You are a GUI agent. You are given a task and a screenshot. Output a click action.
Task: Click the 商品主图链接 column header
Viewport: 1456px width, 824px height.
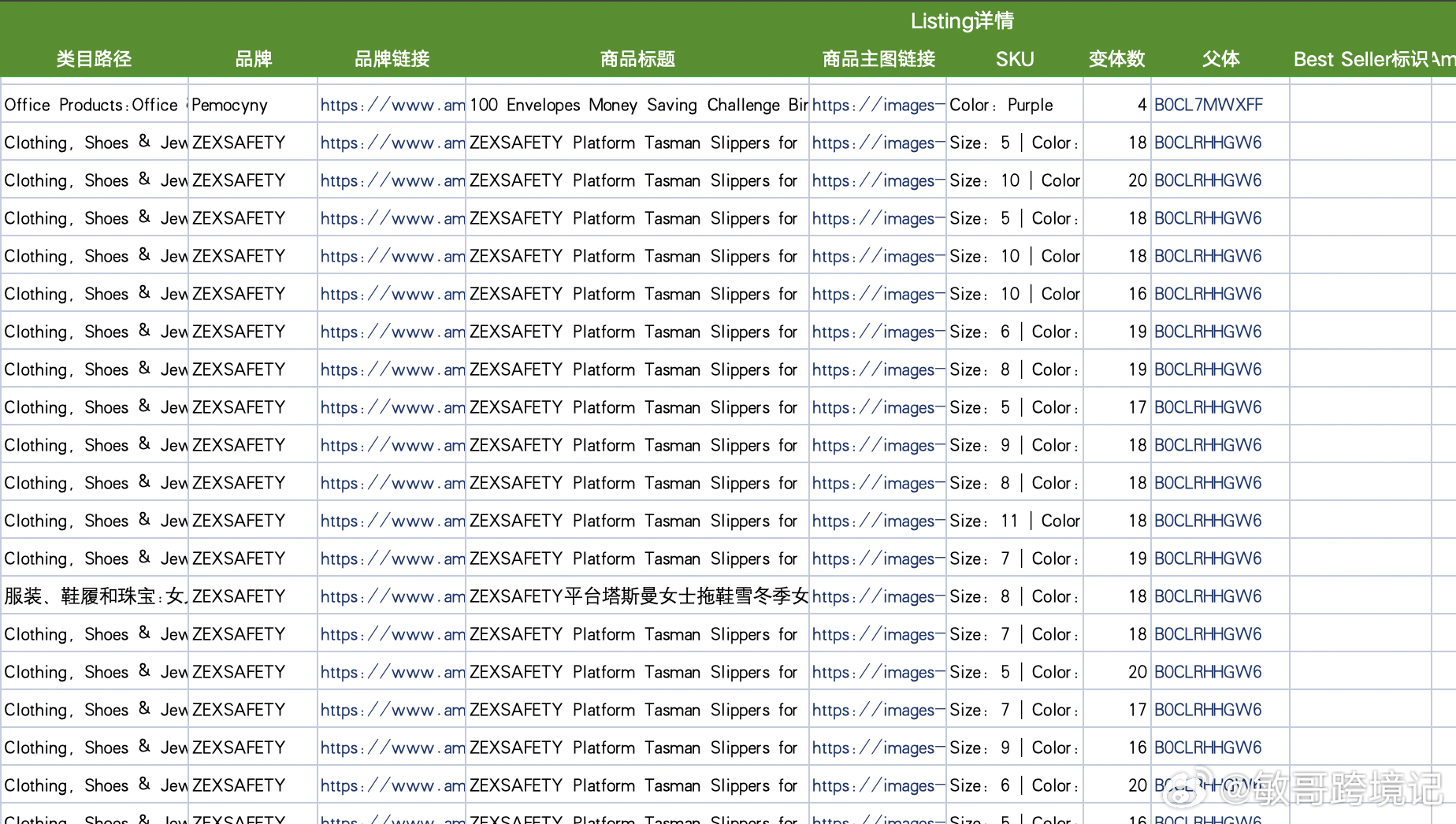click(x=878, y=59)
